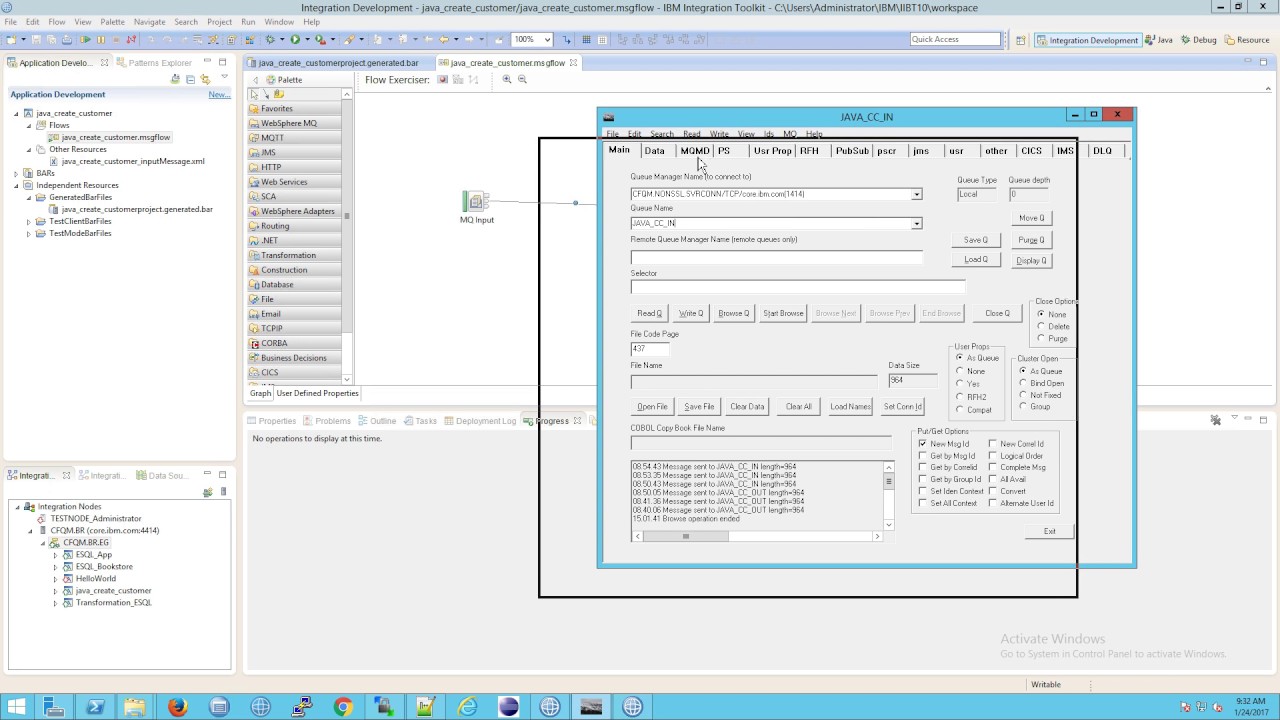Click the Debug bug icon in main toolbar

[x=270, y=40]
